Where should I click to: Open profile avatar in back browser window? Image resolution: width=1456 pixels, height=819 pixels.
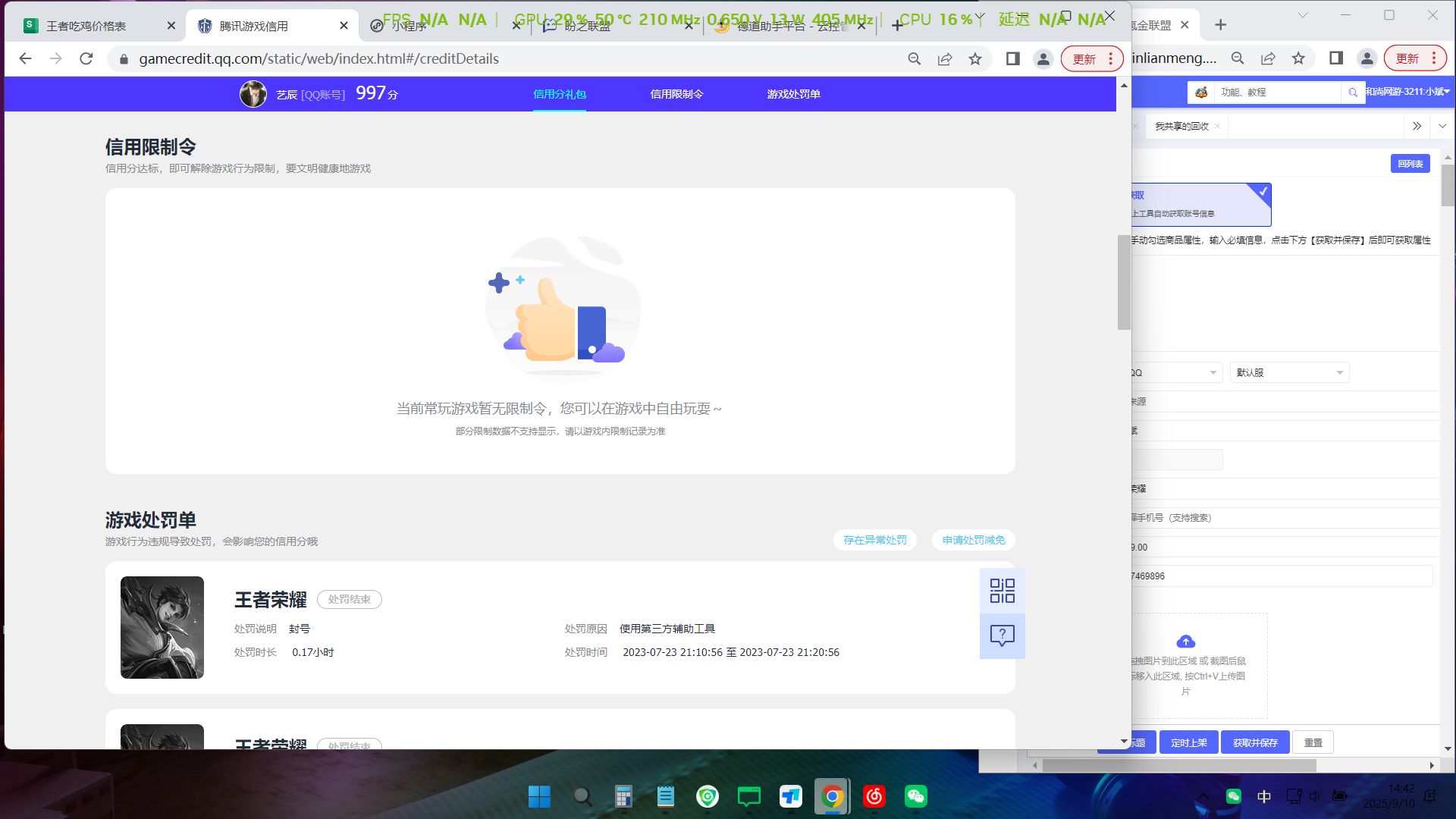[1367, 58]
